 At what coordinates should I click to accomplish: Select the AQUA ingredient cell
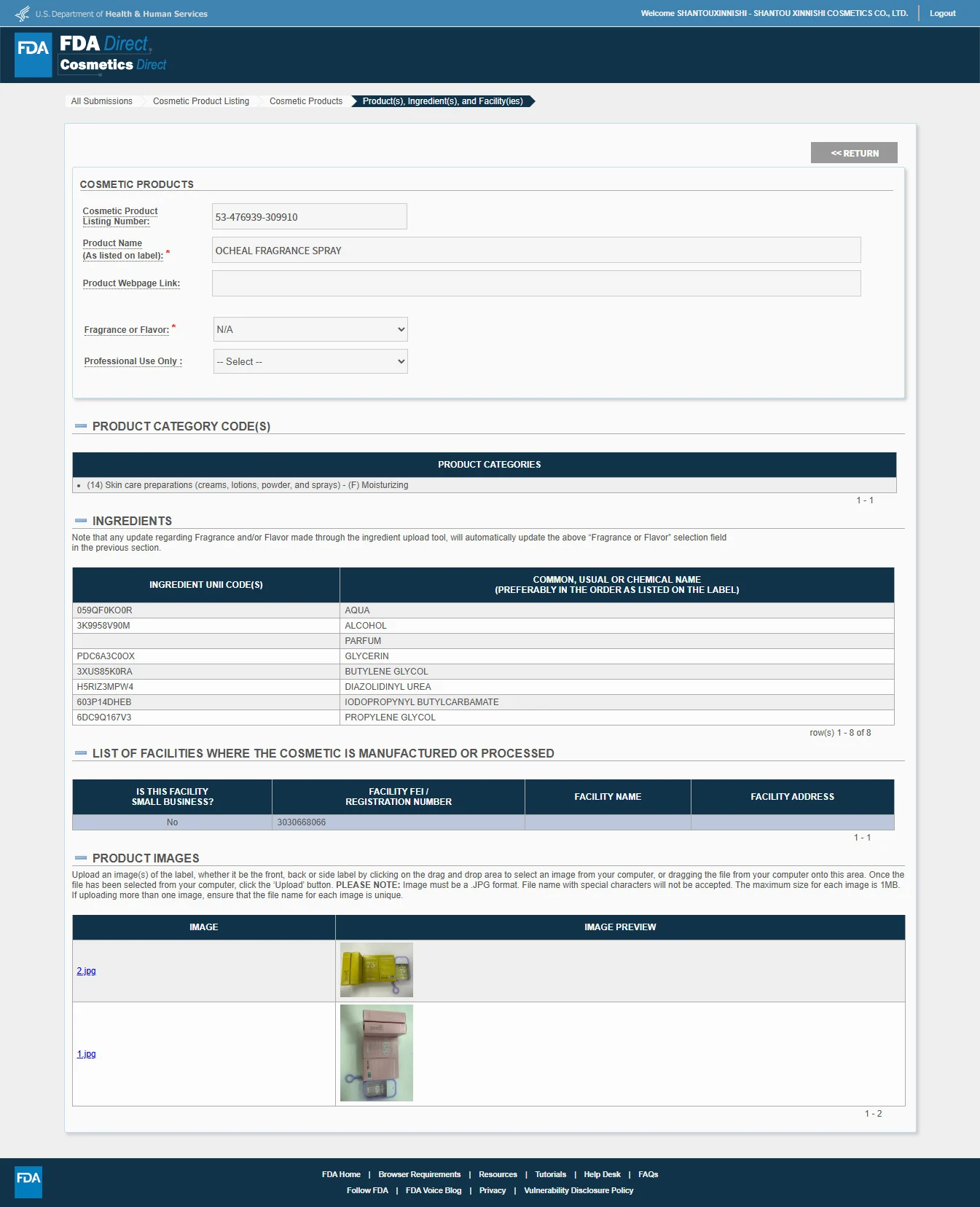tap(617, 610)
